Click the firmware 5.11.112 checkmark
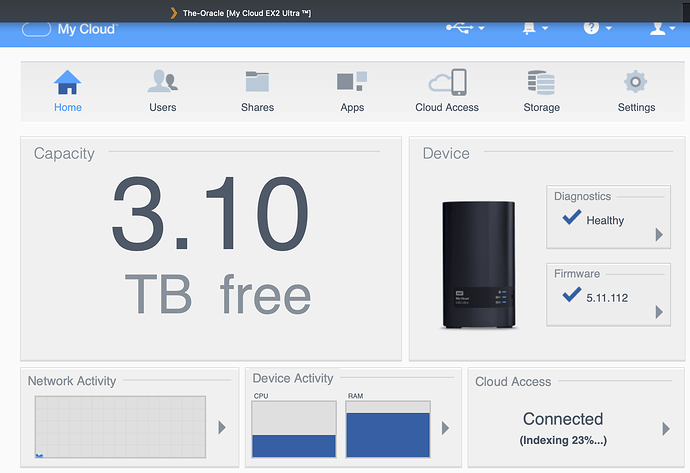 point(572,294)
